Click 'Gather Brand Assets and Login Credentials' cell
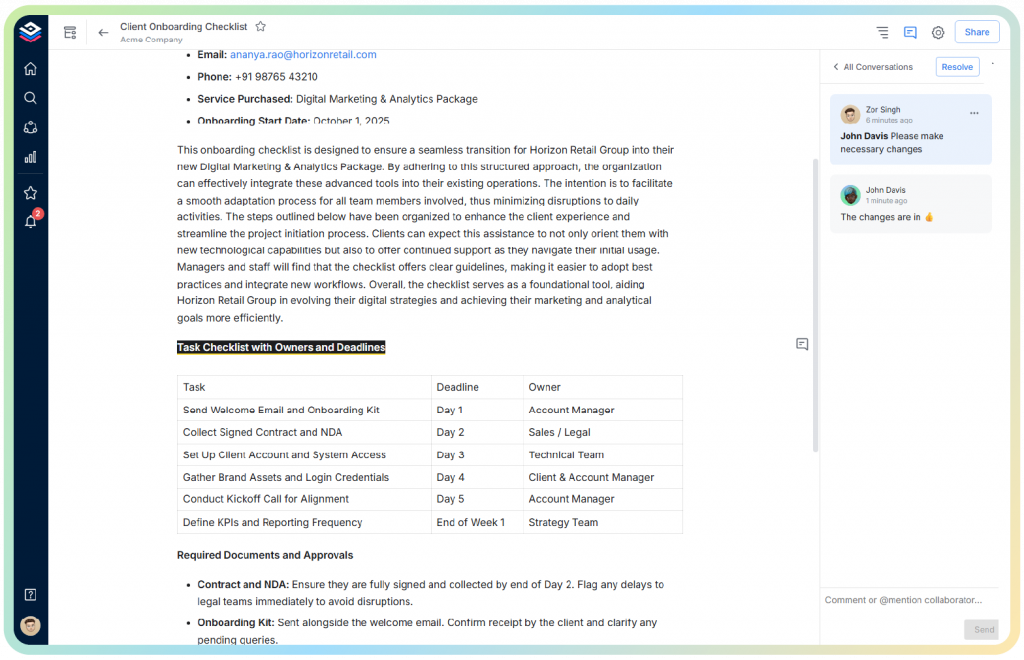 point(304,477)
